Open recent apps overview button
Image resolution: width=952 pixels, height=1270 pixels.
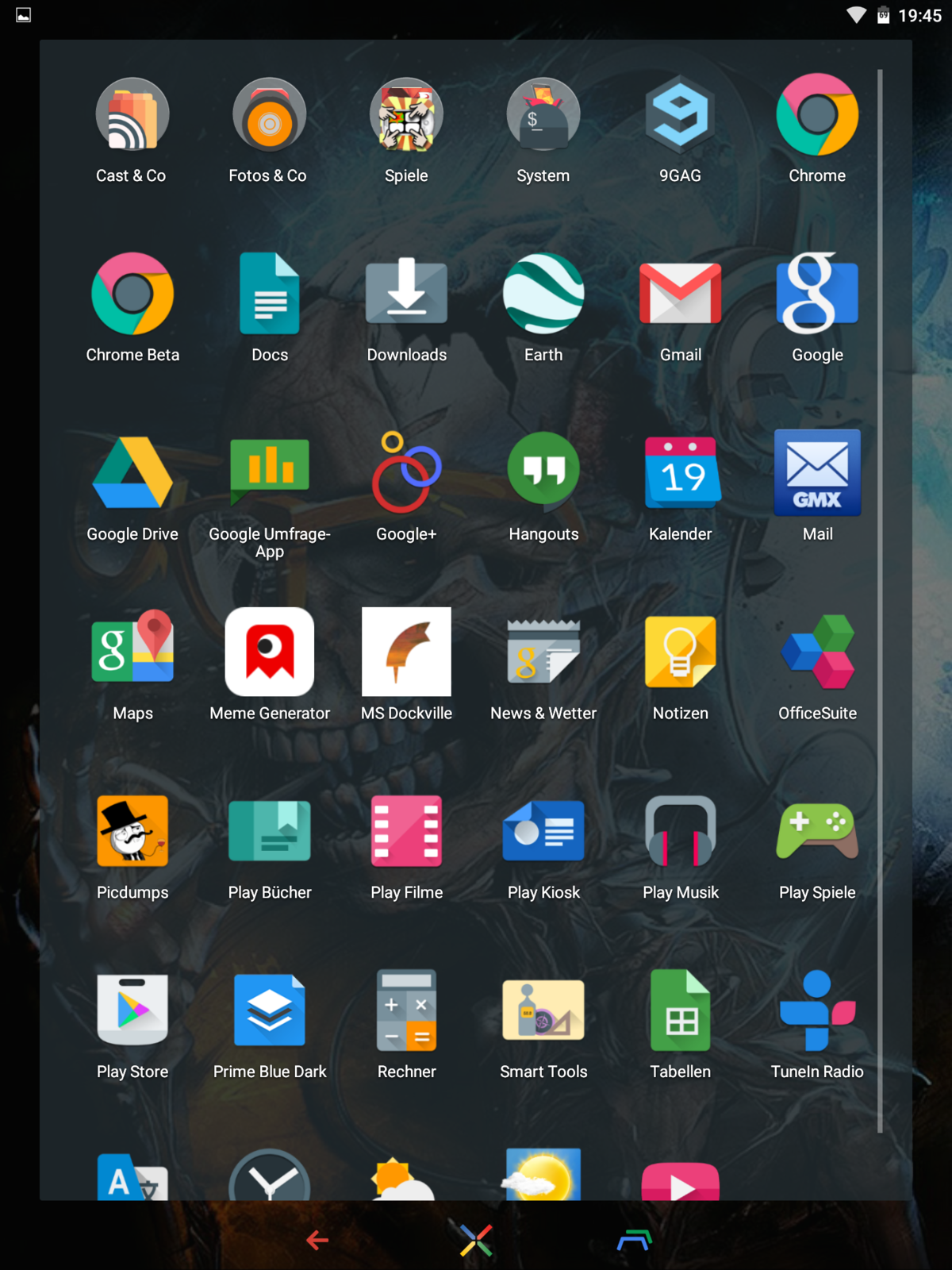635,1241
